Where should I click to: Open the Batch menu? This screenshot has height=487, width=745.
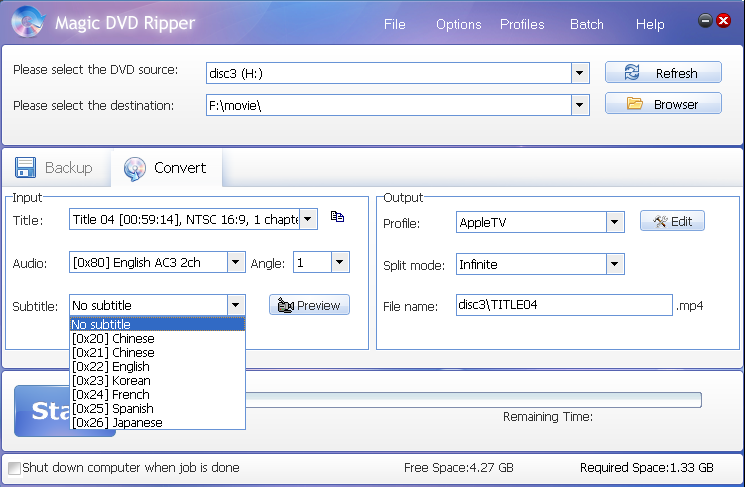[x=587, y=24]
